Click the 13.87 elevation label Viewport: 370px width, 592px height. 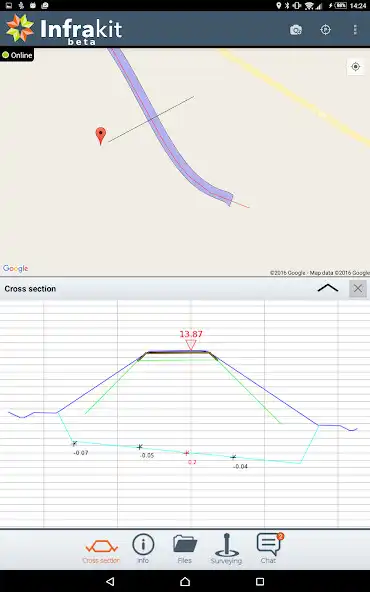click(x=191, y=334)
